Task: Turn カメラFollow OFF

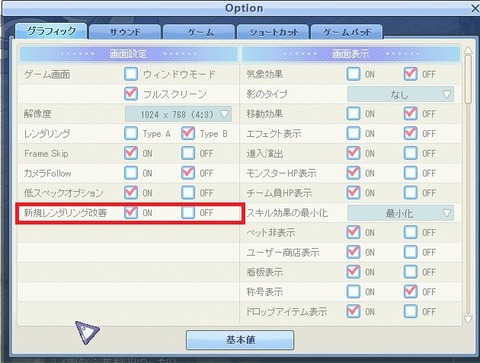Action: (x=188, y=173)
